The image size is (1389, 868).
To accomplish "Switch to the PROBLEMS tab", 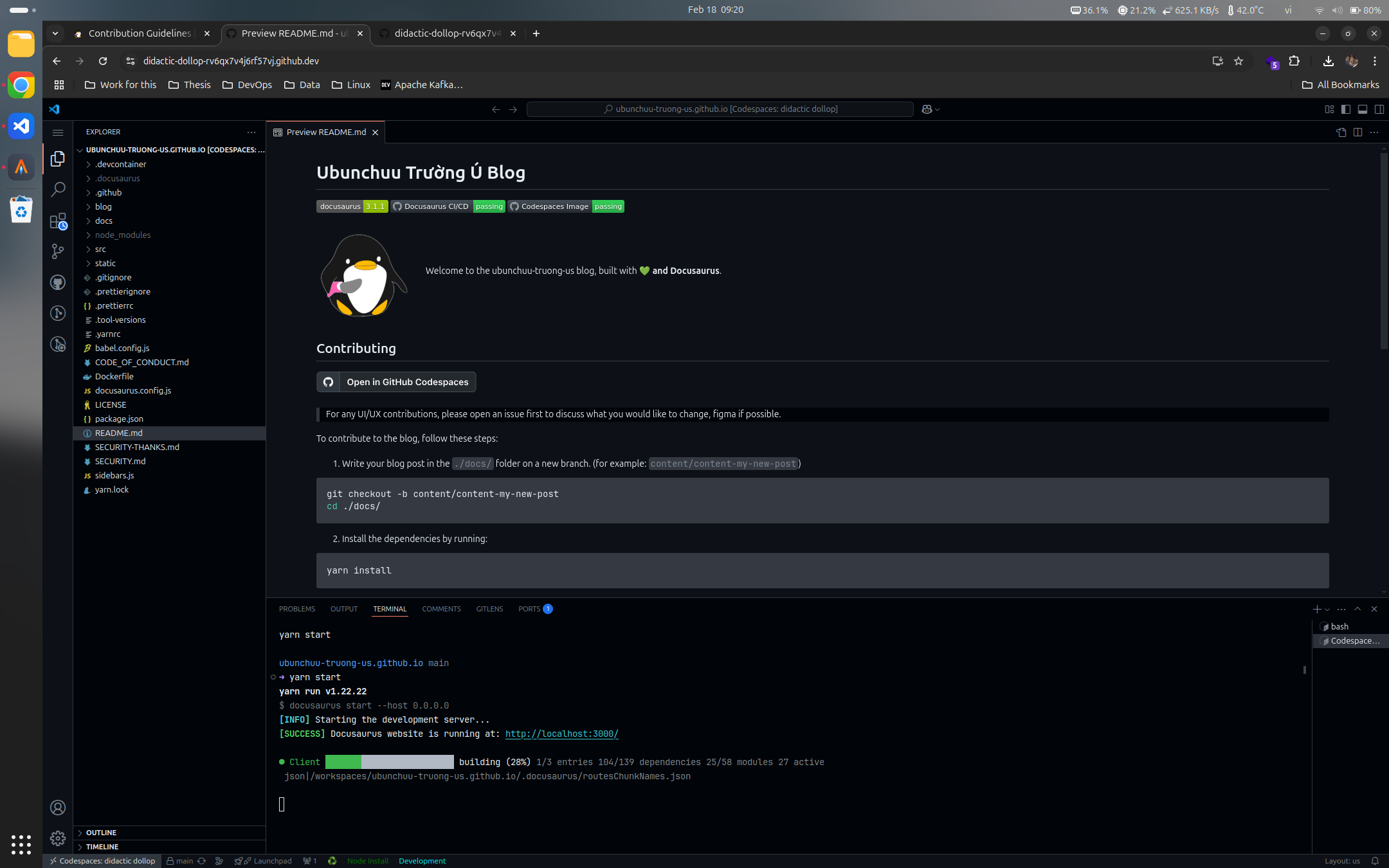I will (x=297, y=609).
